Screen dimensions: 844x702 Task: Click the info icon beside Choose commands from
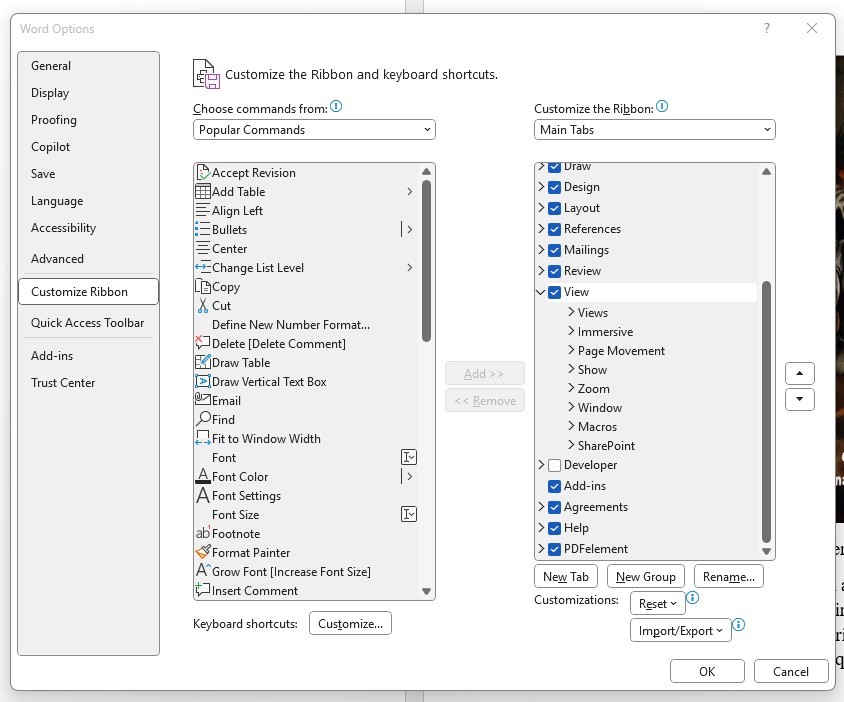point(336,107)
